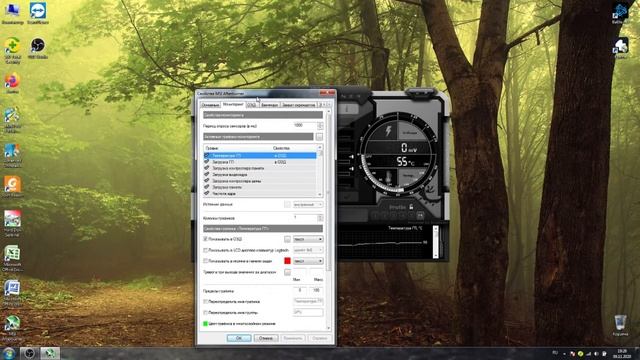The image size is (640, 360).
Task: Click the save profile icon in Afterburner
Action: tap(420, 216)
